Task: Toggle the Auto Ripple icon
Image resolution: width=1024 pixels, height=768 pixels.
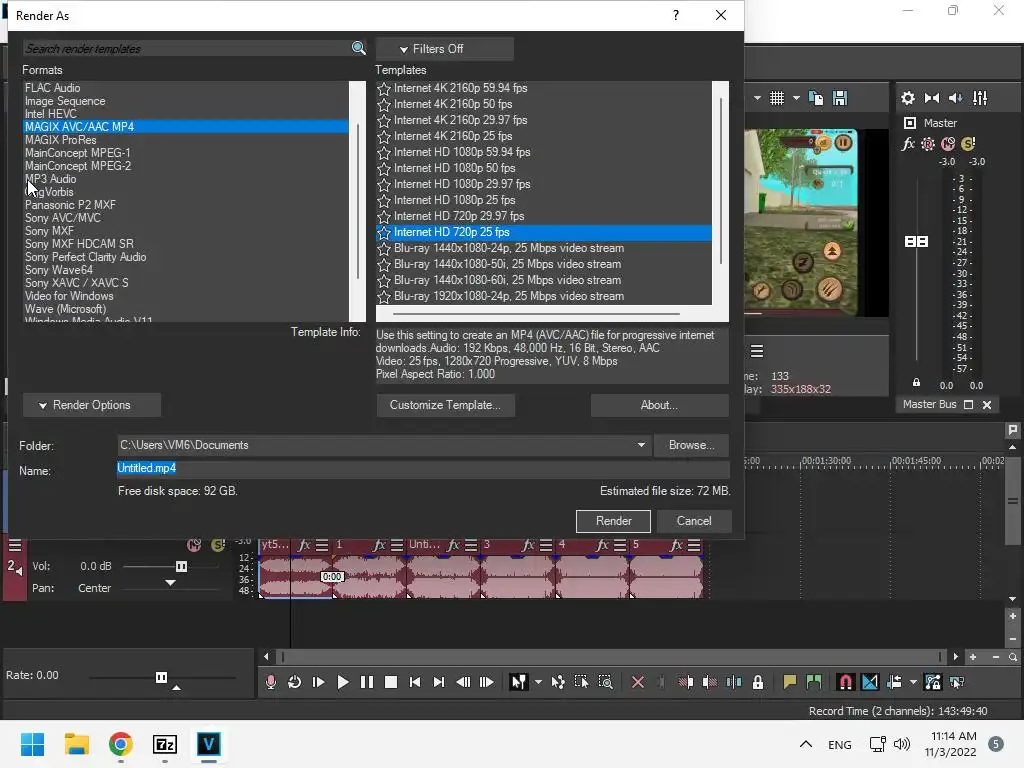Action: 894,682
